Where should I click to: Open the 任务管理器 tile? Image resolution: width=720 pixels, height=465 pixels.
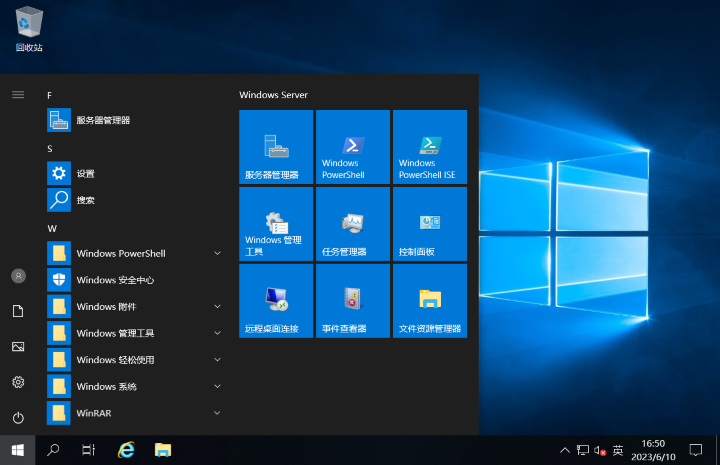(x=353, y=224)
